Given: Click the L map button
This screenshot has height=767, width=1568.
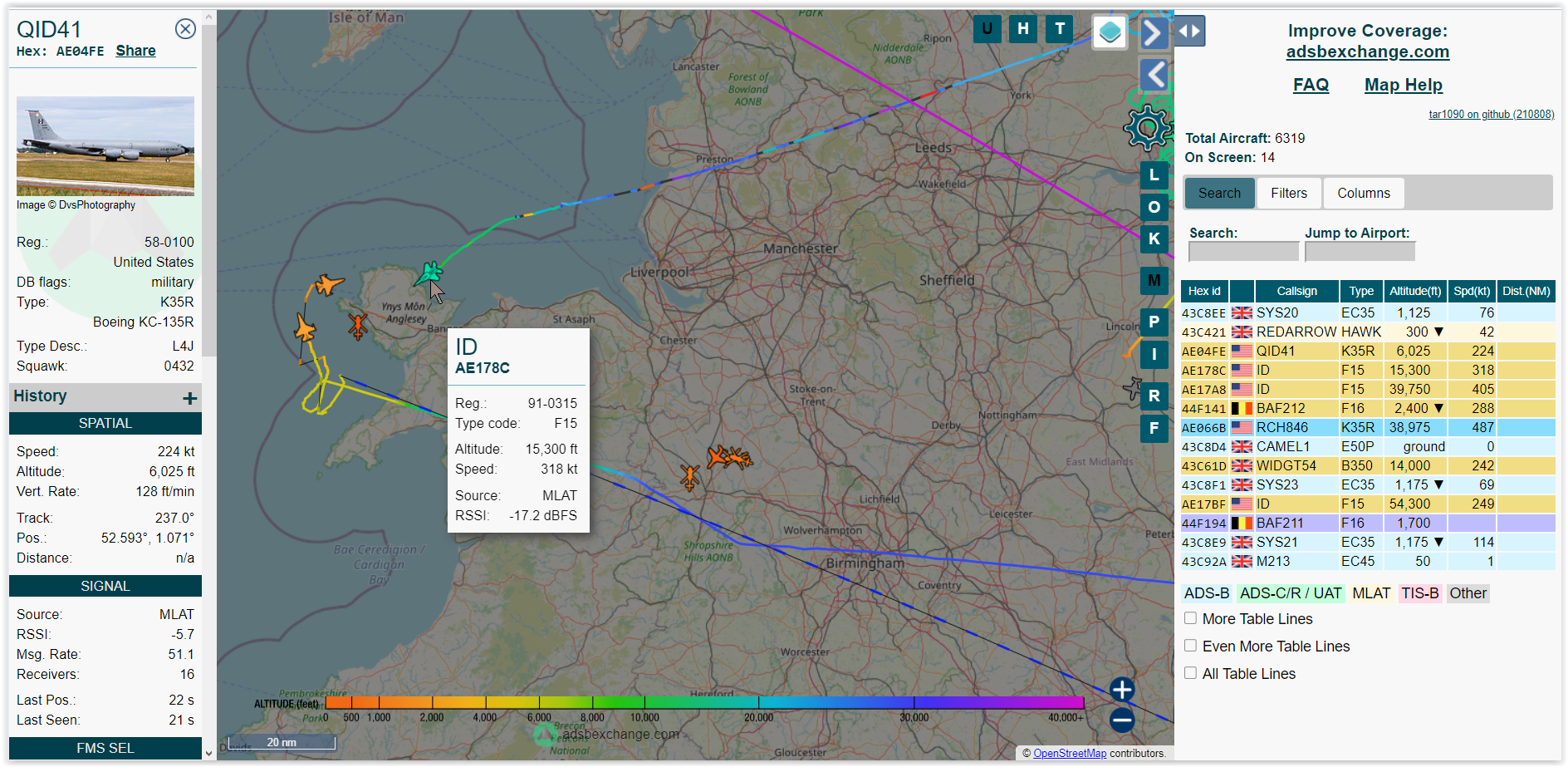Looking at the screenshot, I should pos(1154,175).
